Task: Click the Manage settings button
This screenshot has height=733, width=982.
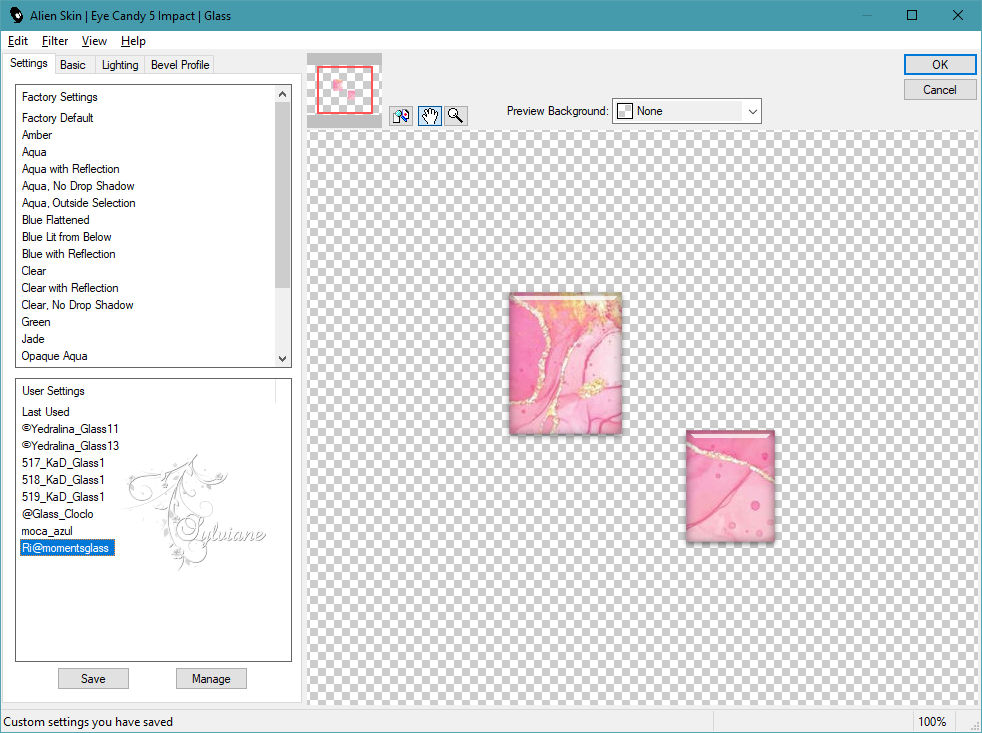Action: [x=211, y=678]
